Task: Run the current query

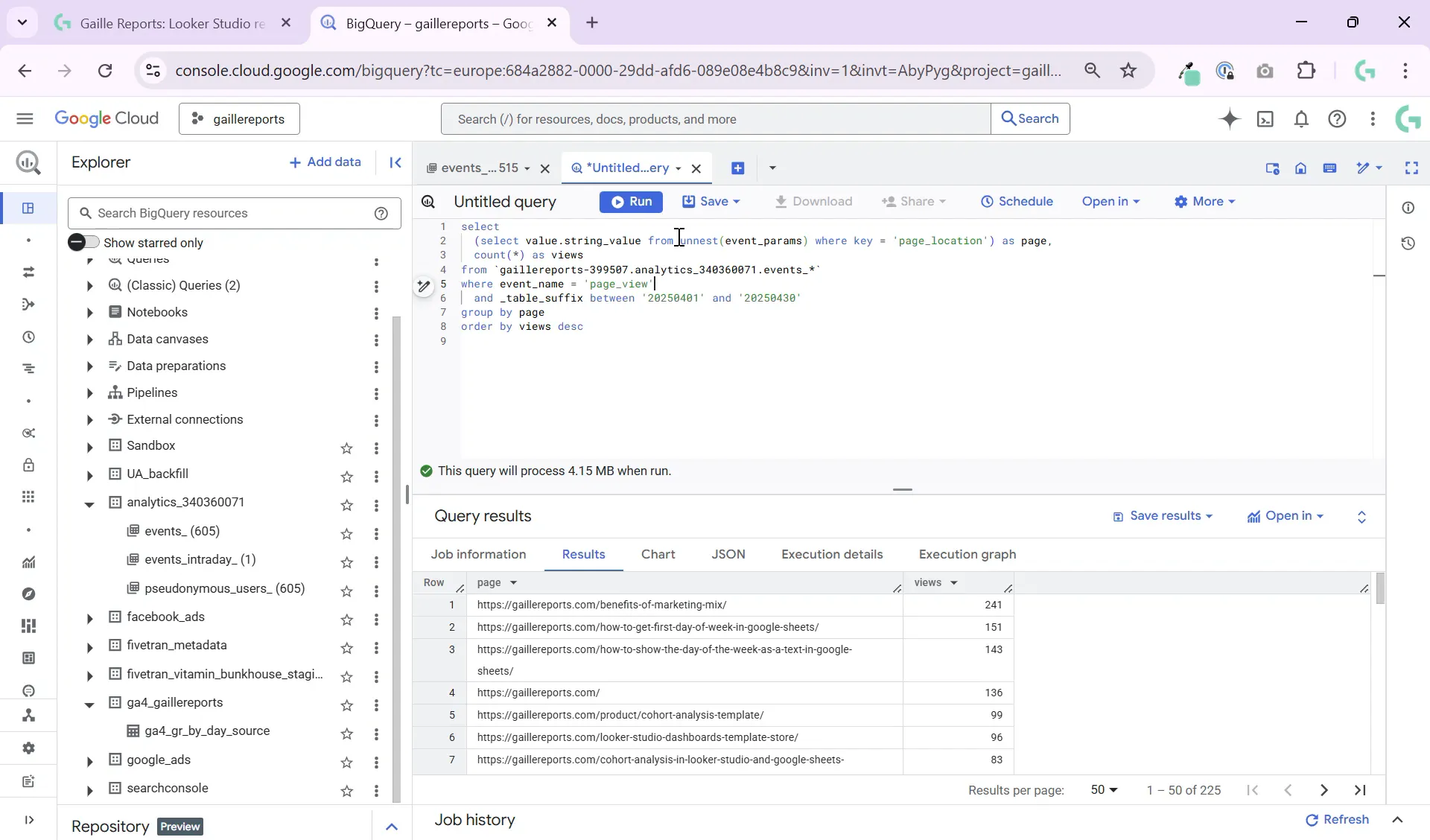Action: (x=631, y=202)
